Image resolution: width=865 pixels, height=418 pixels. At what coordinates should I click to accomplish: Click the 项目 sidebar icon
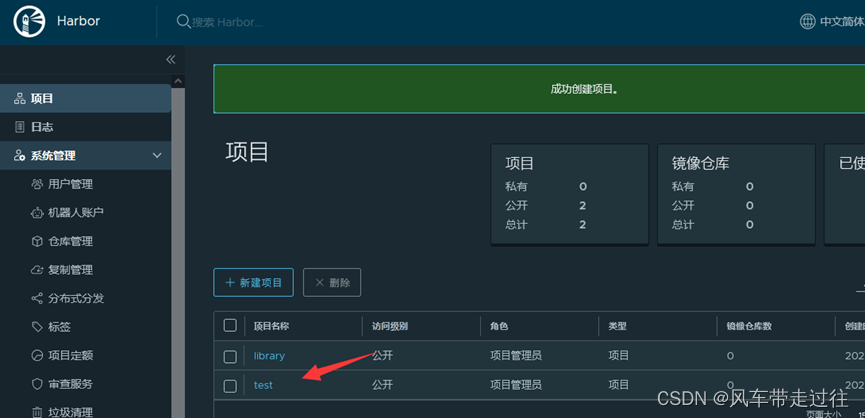(20, 99)
